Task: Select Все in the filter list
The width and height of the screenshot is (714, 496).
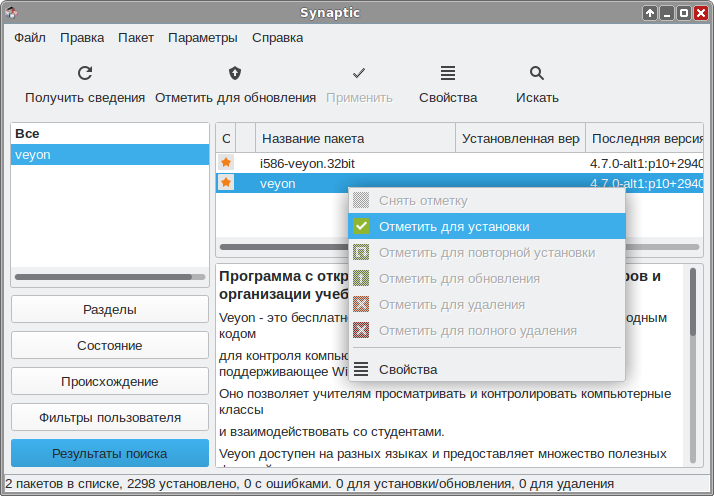Action: (x=110, y=134)
